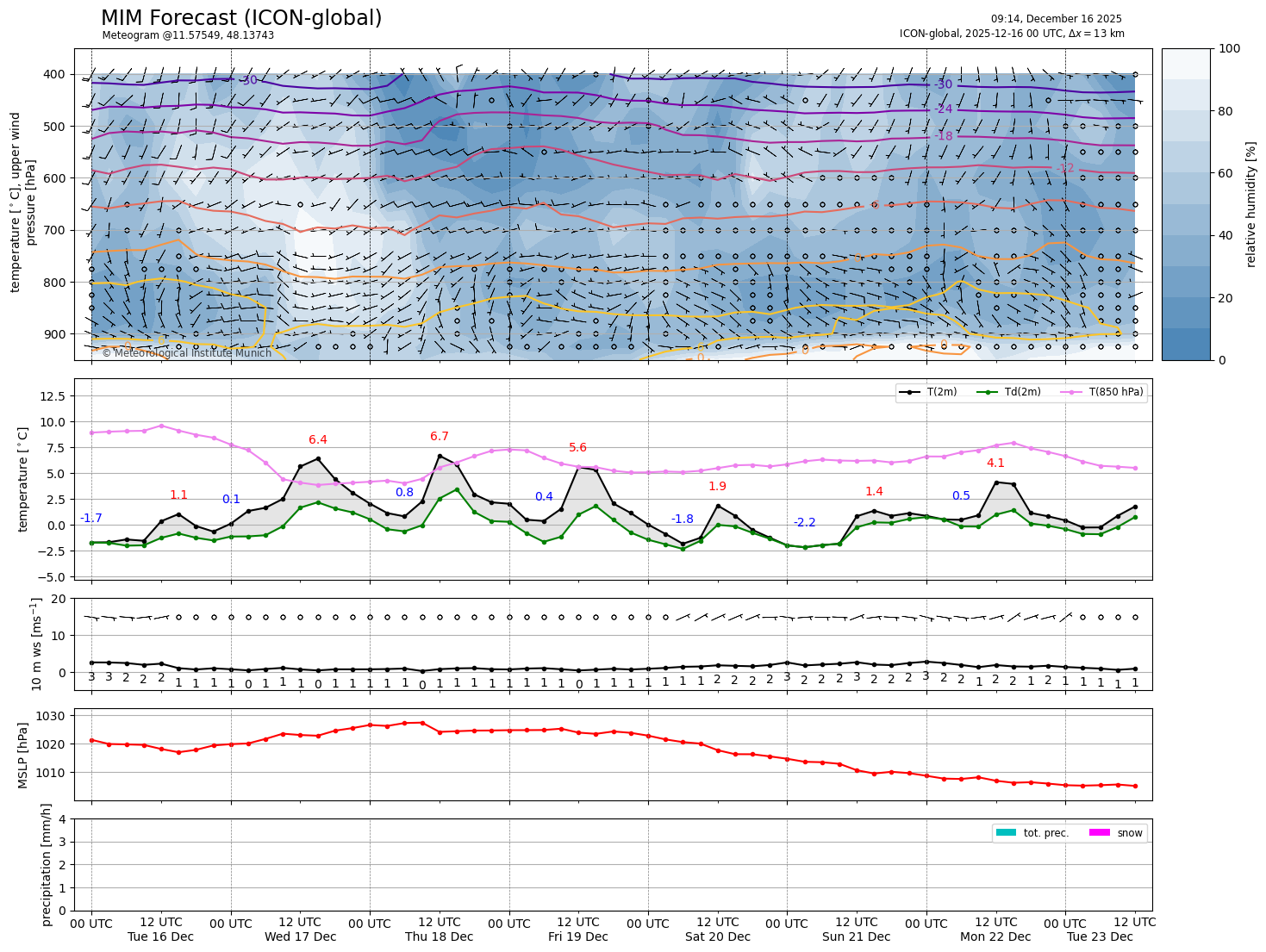1266x952 pixels.
Task: Click the "09:14, December 16 2025" timestamp
Action: click(1057, 19)
